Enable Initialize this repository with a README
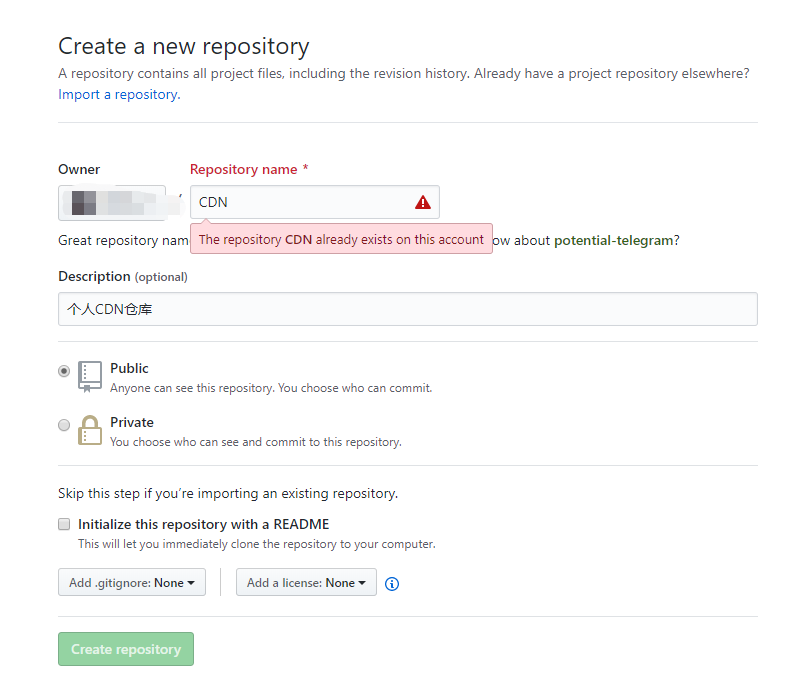Image resolution: width=800 pixels, height=699 pixels. coord(64,524)
